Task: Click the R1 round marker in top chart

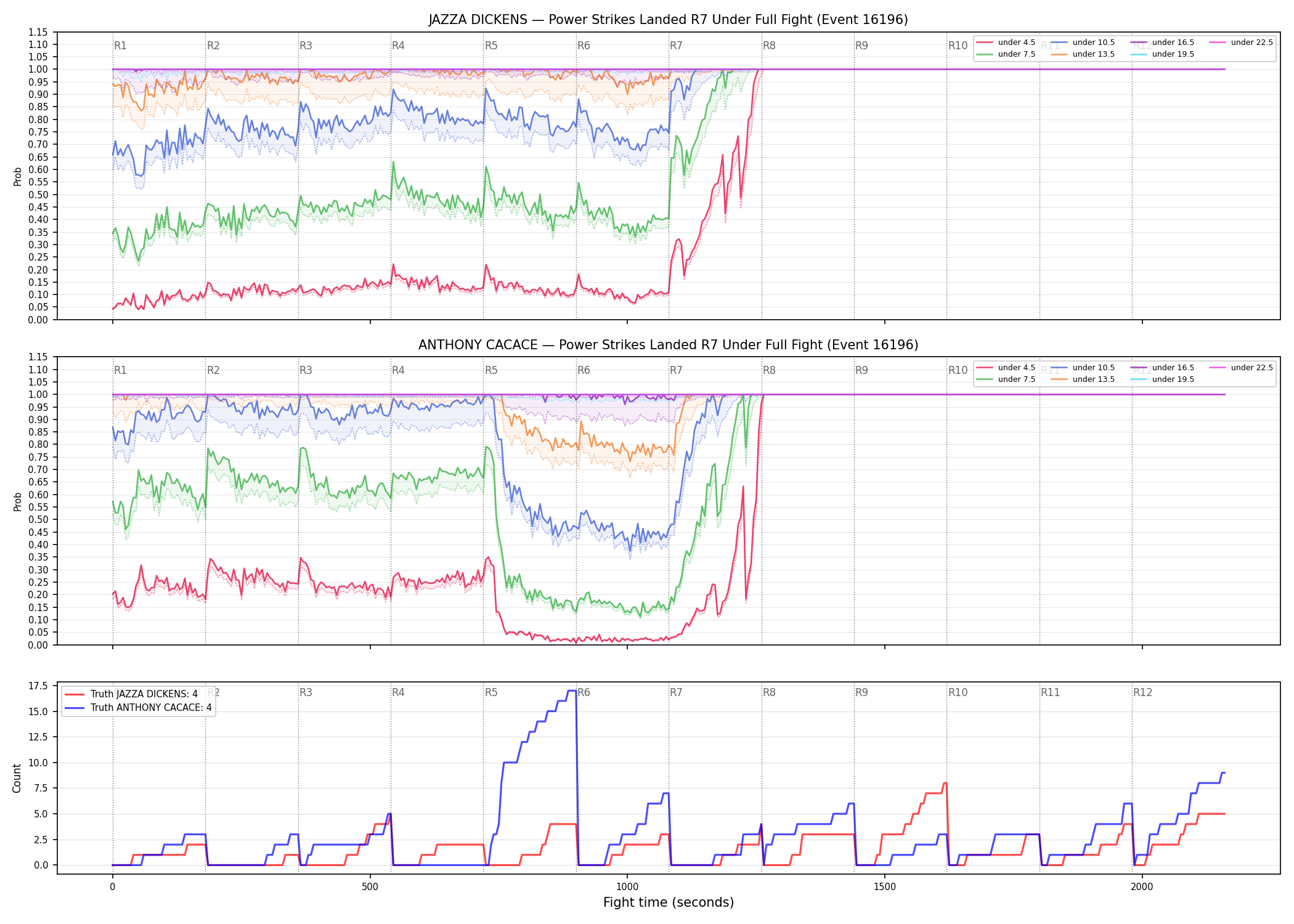Action: 120,46
